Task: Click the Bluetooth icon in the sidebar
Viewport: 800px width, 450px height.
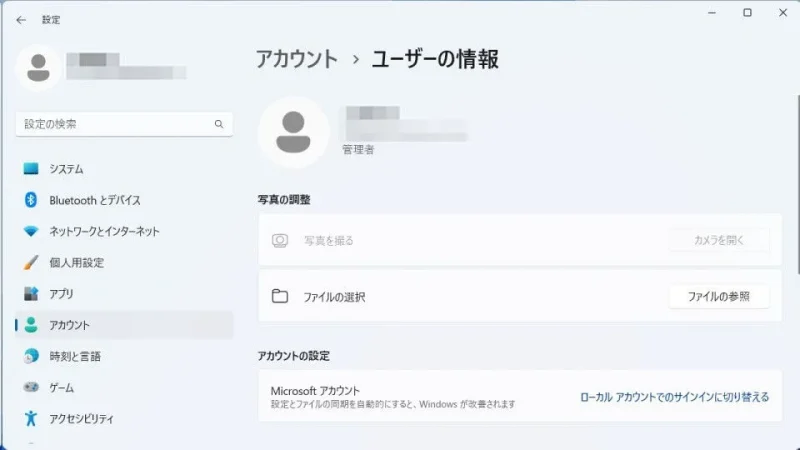Action: pos(31,199)
